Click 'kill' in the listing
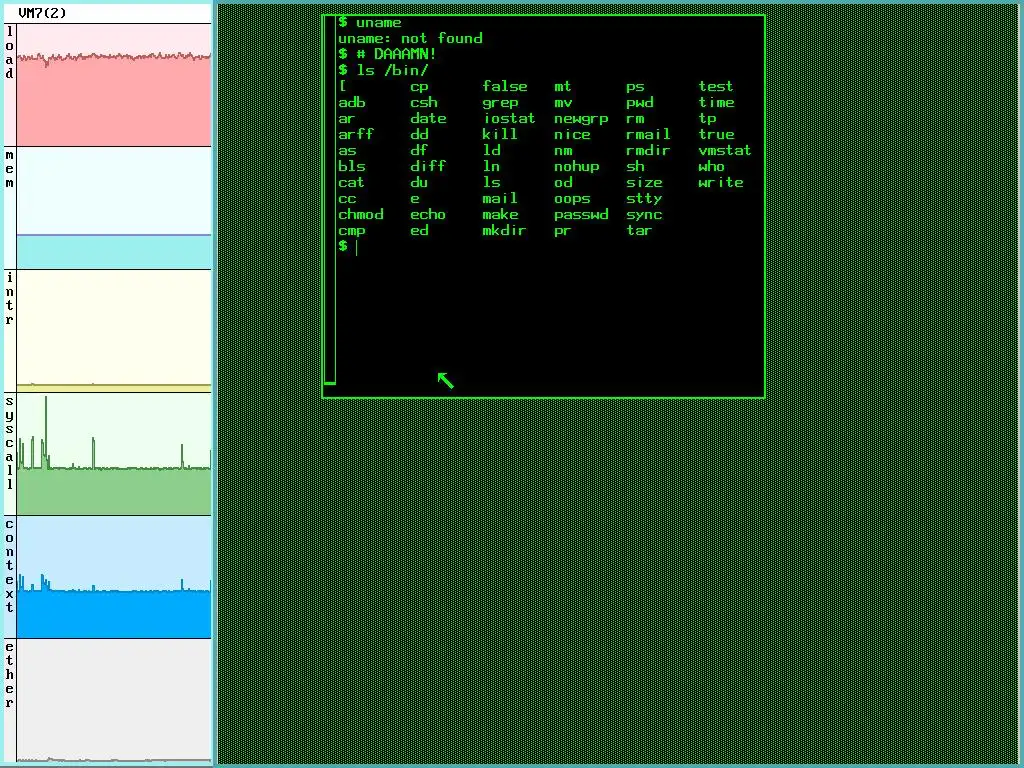 coord(500,134)
